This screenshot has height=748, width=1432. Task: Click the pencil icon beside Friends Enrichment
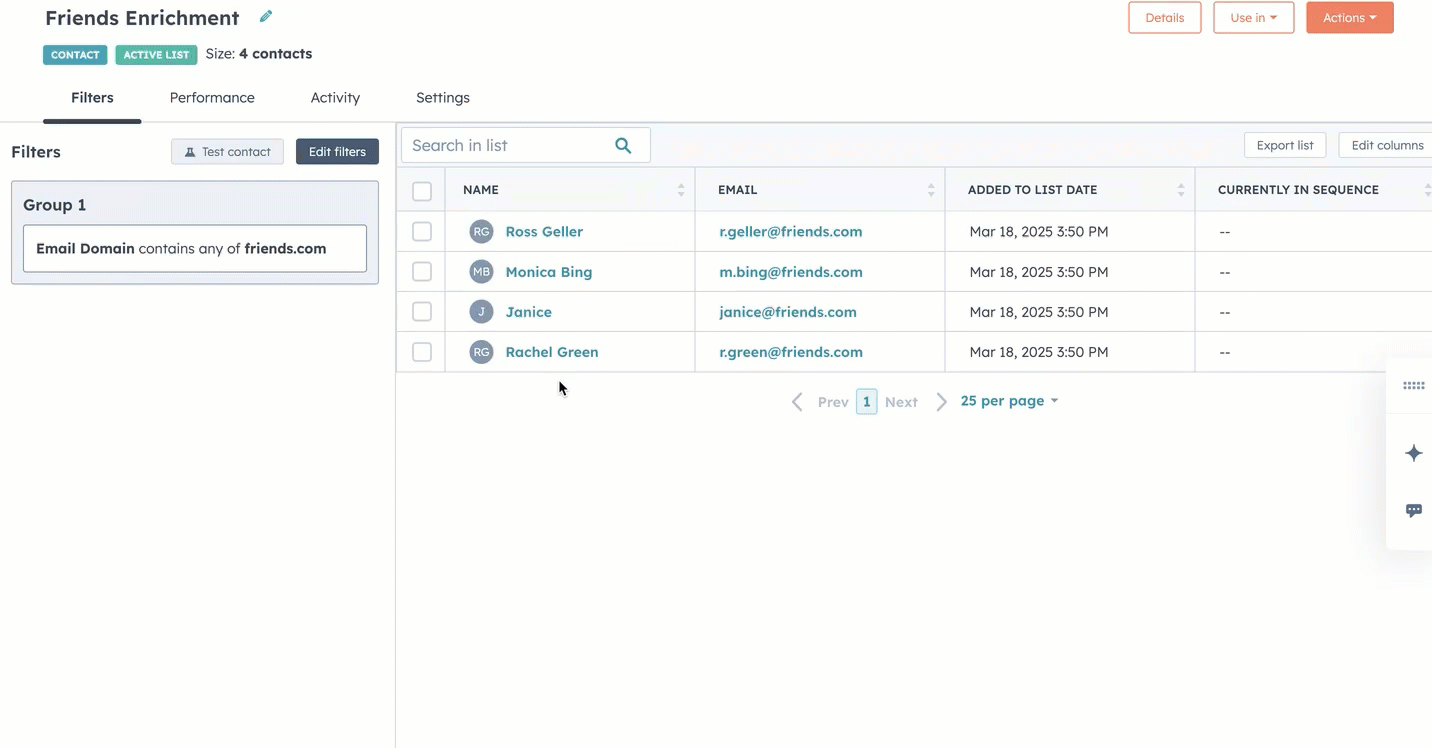[x=266, y=17]
